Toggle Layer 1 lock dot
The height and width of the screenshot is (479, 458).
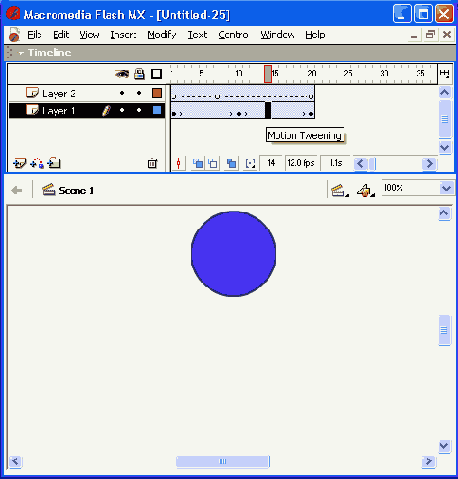[139, 110]
